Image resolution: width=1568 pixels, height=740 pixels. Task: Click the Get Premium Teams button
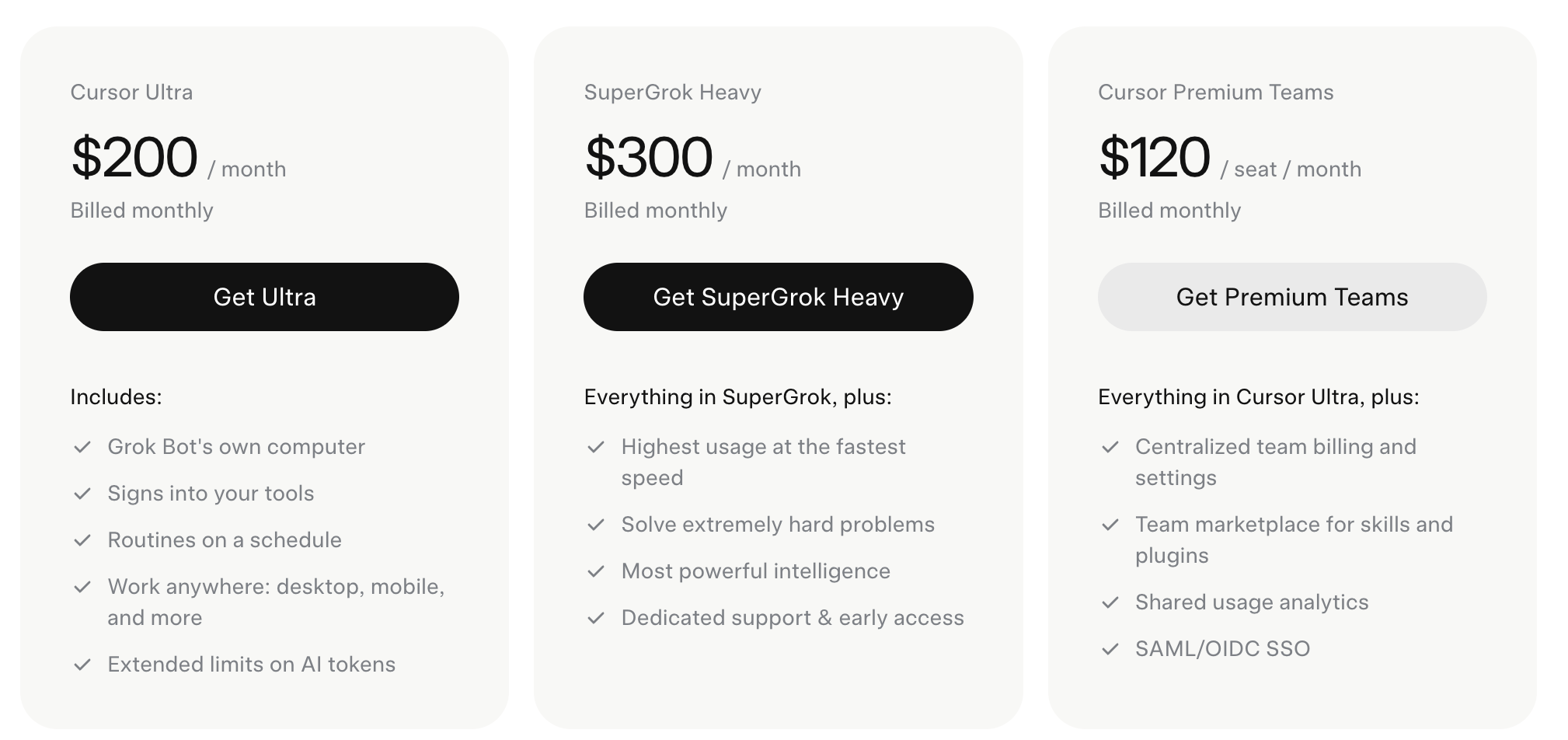tap(1292, 297)
